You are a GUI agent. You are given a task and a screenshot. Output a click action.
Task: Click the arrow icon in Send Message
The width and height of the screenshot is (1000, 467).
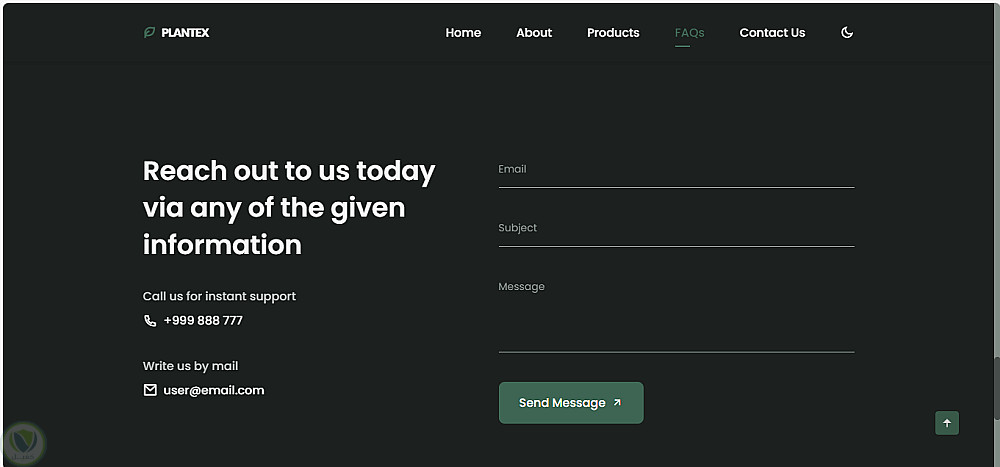click(617, 403)
